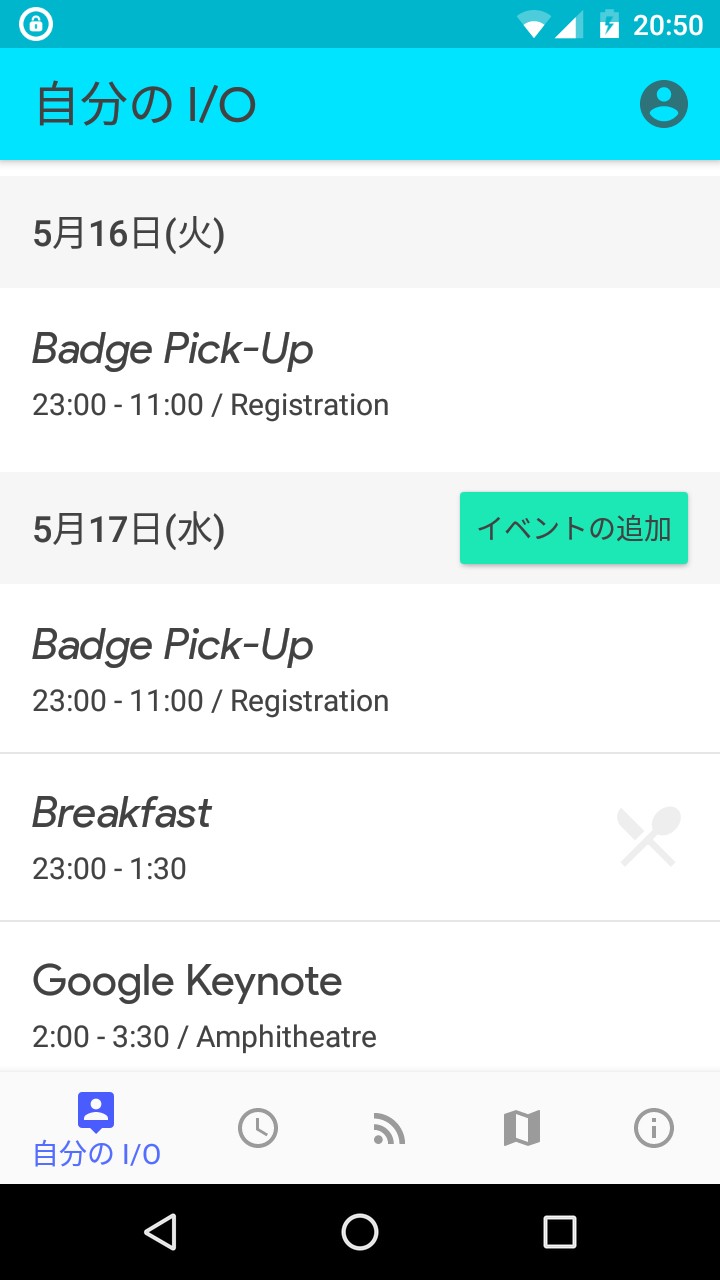720x1280 pixels.
Task: Tap the 5月17日(水) date header
Action: [x=128, y=530]
